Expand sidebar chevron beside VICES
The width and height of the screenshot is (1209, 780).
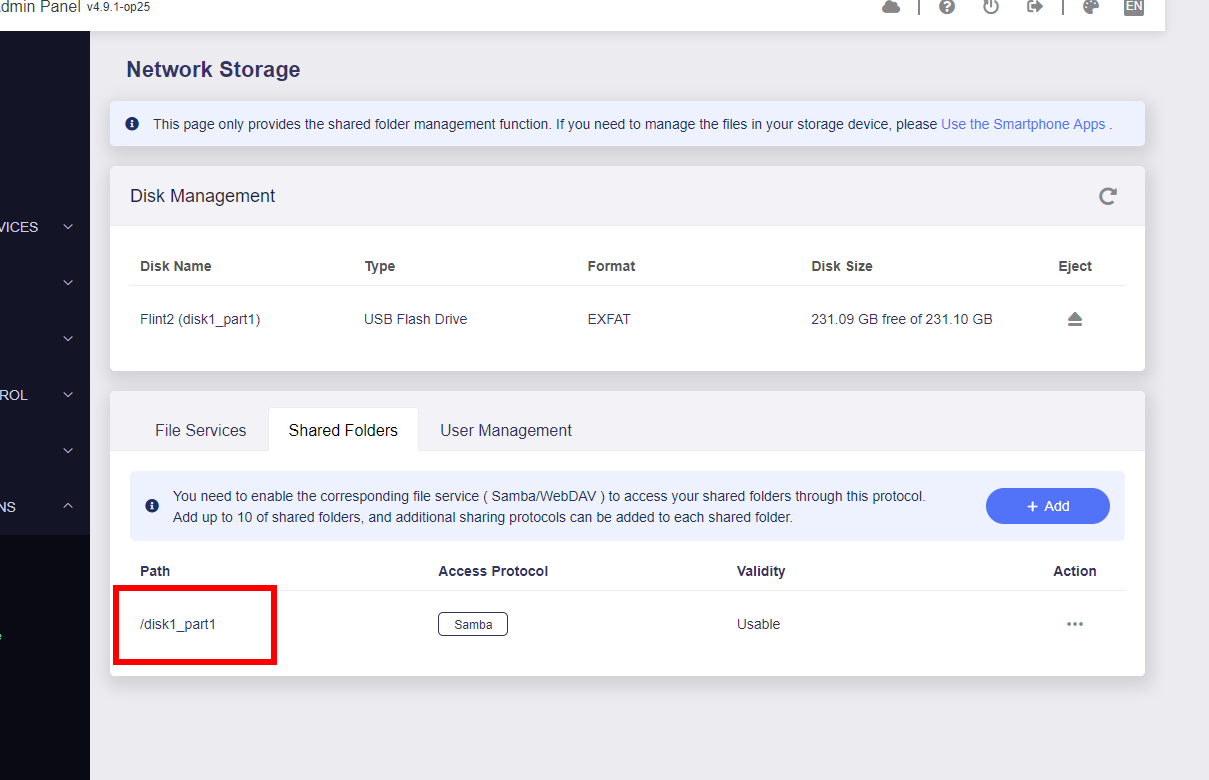(x=68, y=227)
